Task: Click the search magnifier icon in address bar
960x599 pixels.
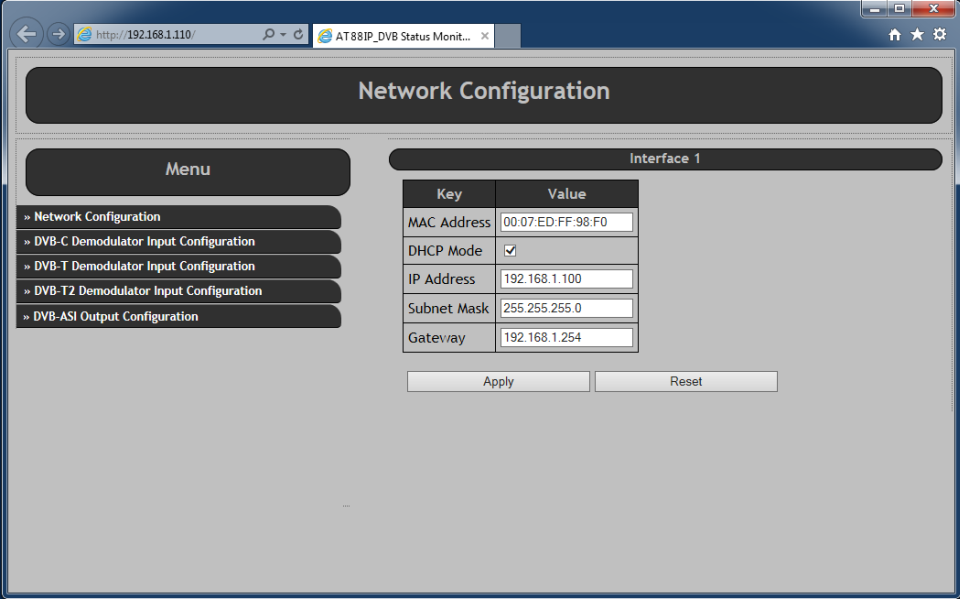Action: click(268, 34)
